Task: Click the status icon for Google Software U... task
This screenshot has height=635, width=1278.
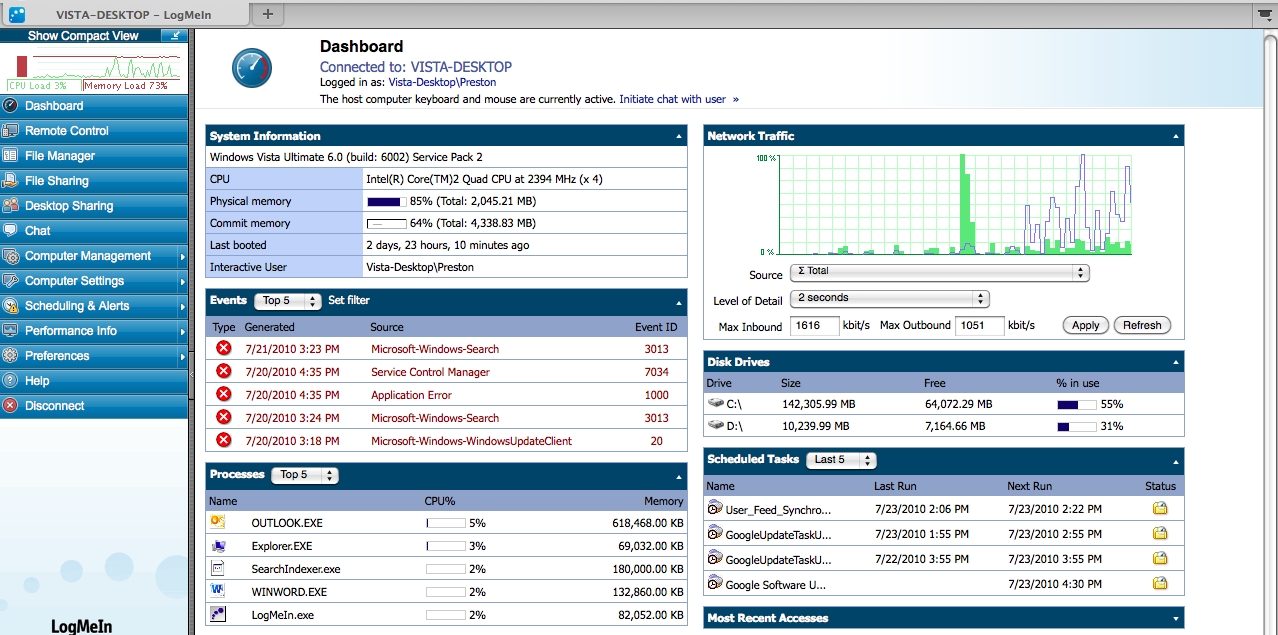Action: click(x=1160, y=582)
